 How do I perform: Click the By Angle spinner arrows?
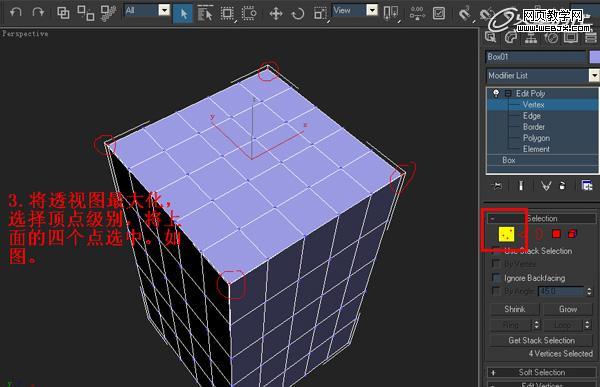pyautogui.click(x=589, y=291)
